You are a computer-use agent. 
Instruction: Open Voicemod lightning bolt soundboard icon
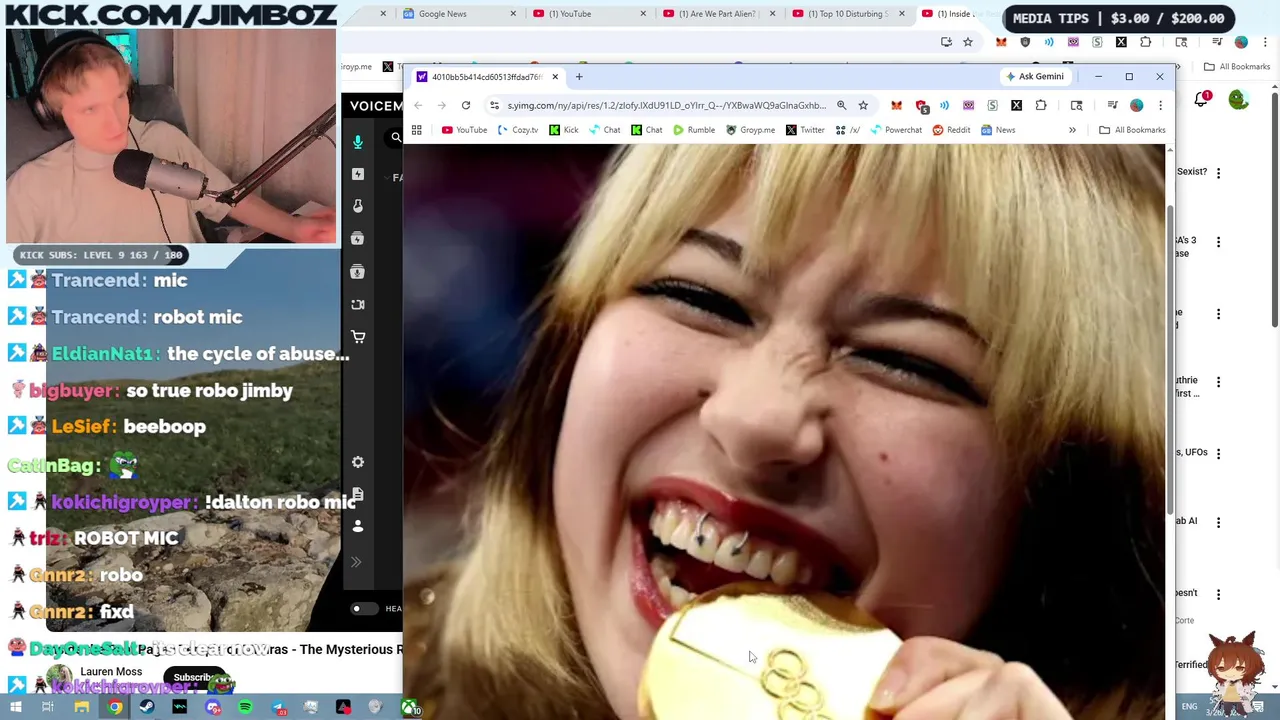358,174
